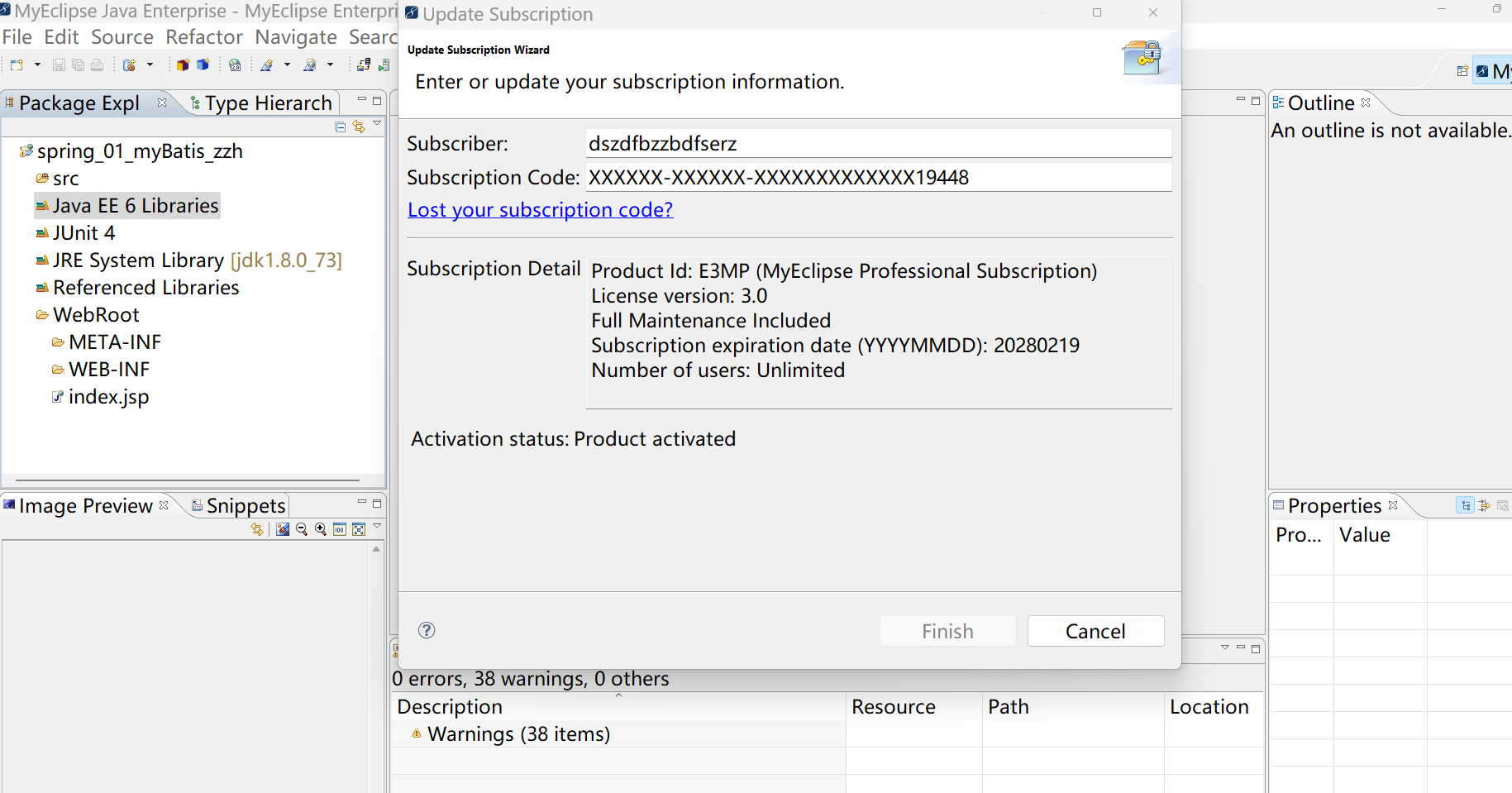1512x793 pixels.
Task: Maximize the Package Explorer panel
Action: (x=377, y=101)
